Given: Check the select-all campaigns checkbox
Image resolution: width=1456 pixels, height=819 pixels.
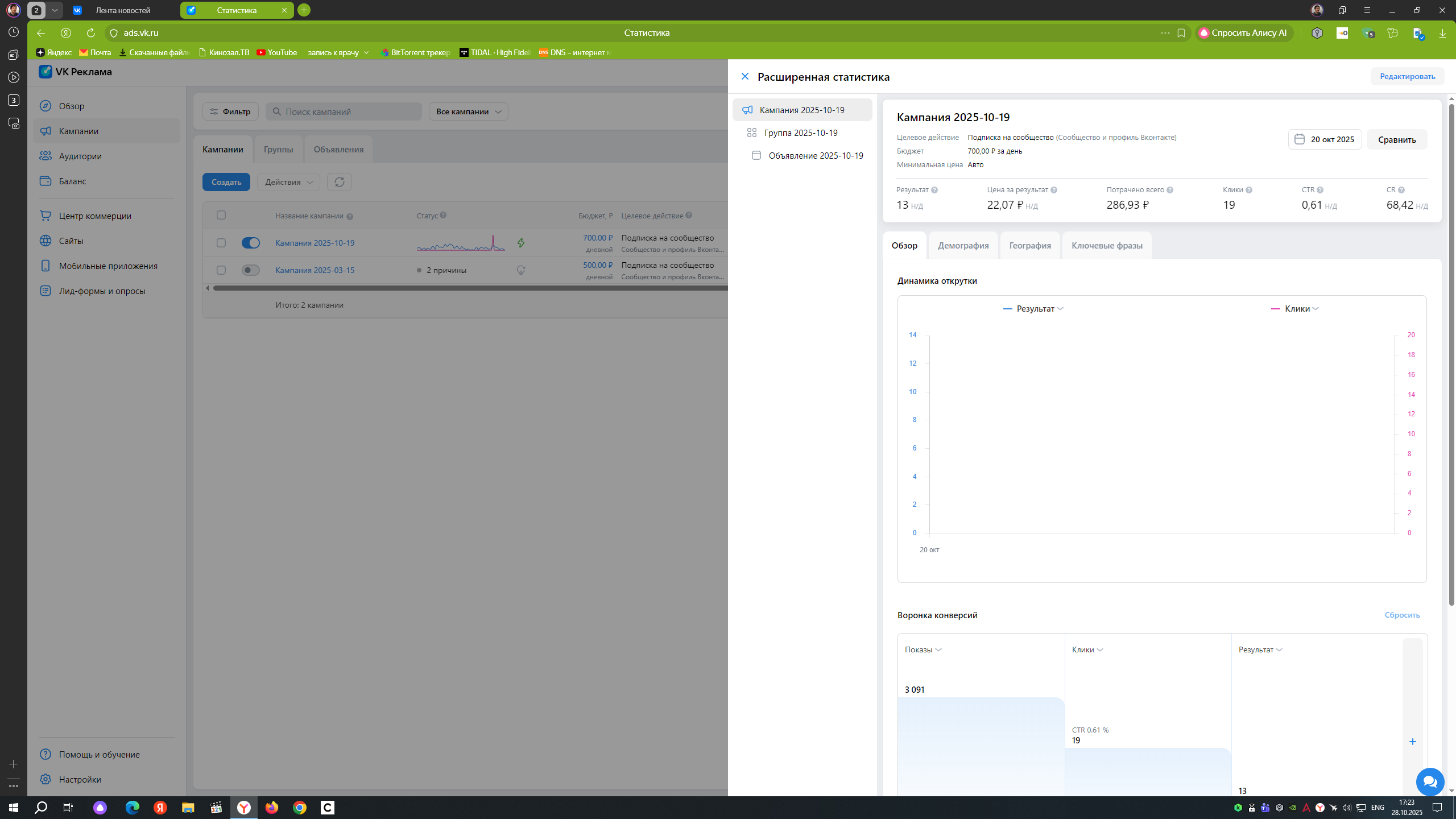Looking at the screenshot, I should [221, 215].
